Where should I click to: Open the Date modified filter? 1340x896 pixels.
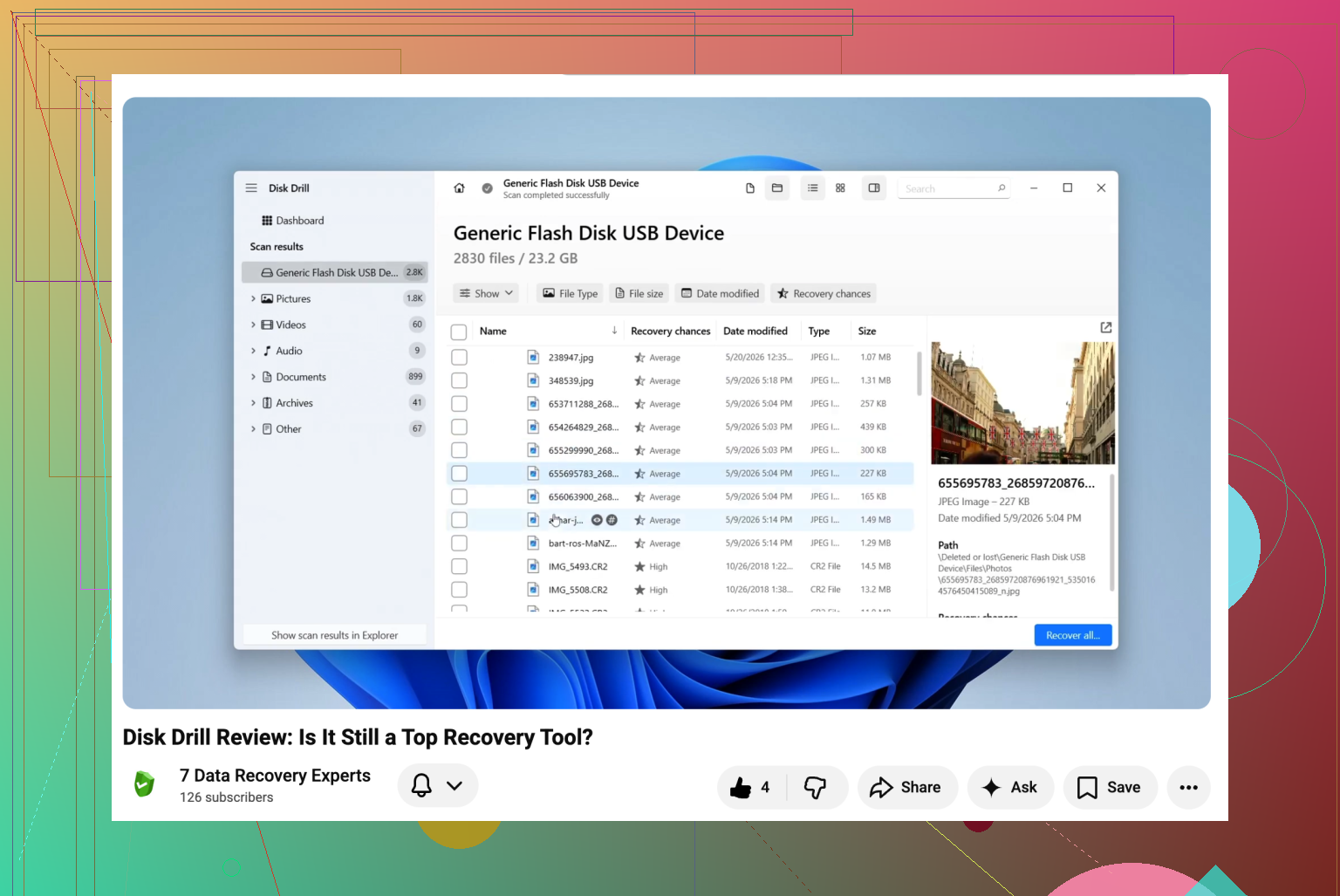721,293
